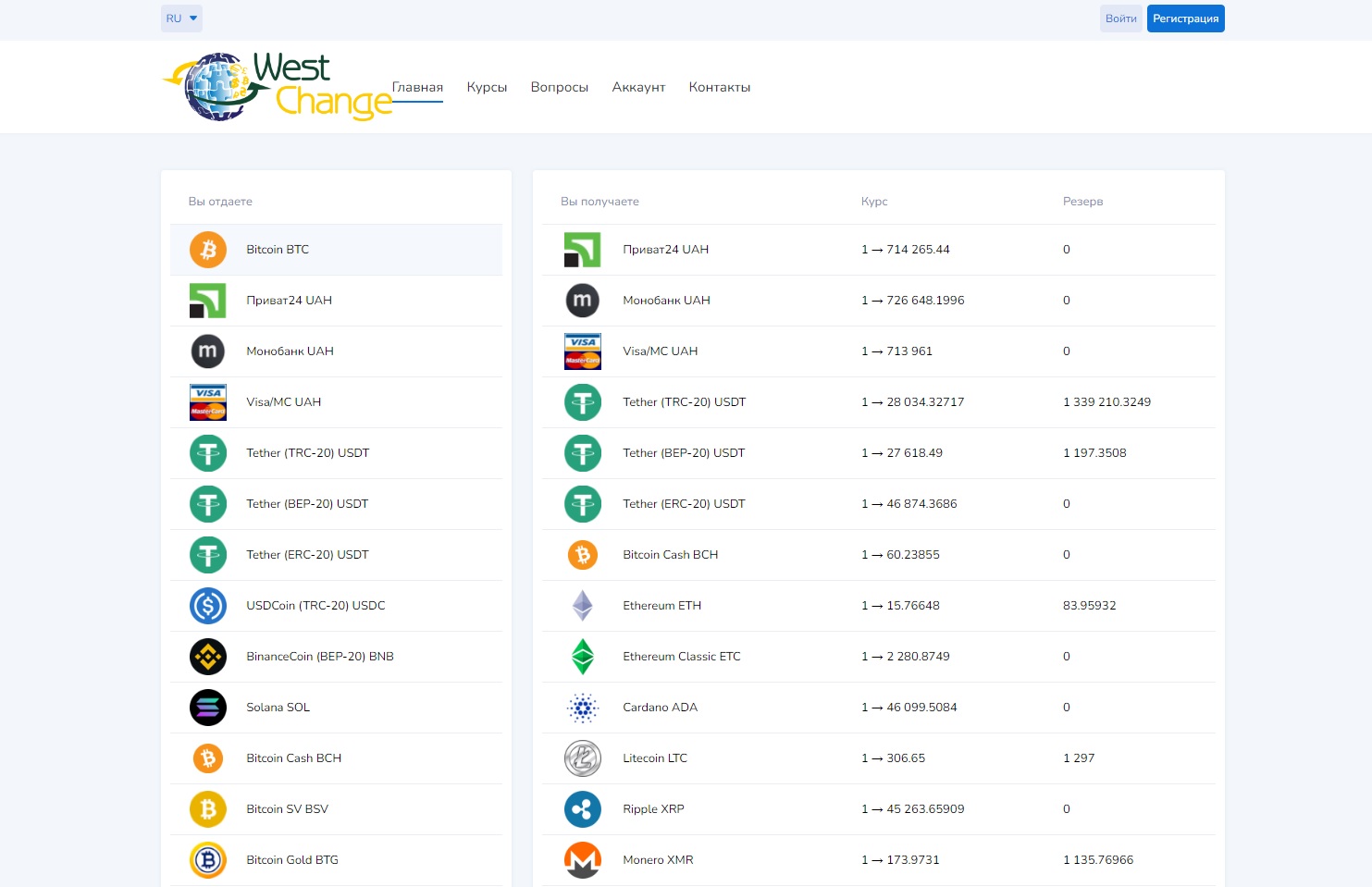Click Монобанк UAH label in give list
This screenshot has width=1372, height=887.
point(290,351)
